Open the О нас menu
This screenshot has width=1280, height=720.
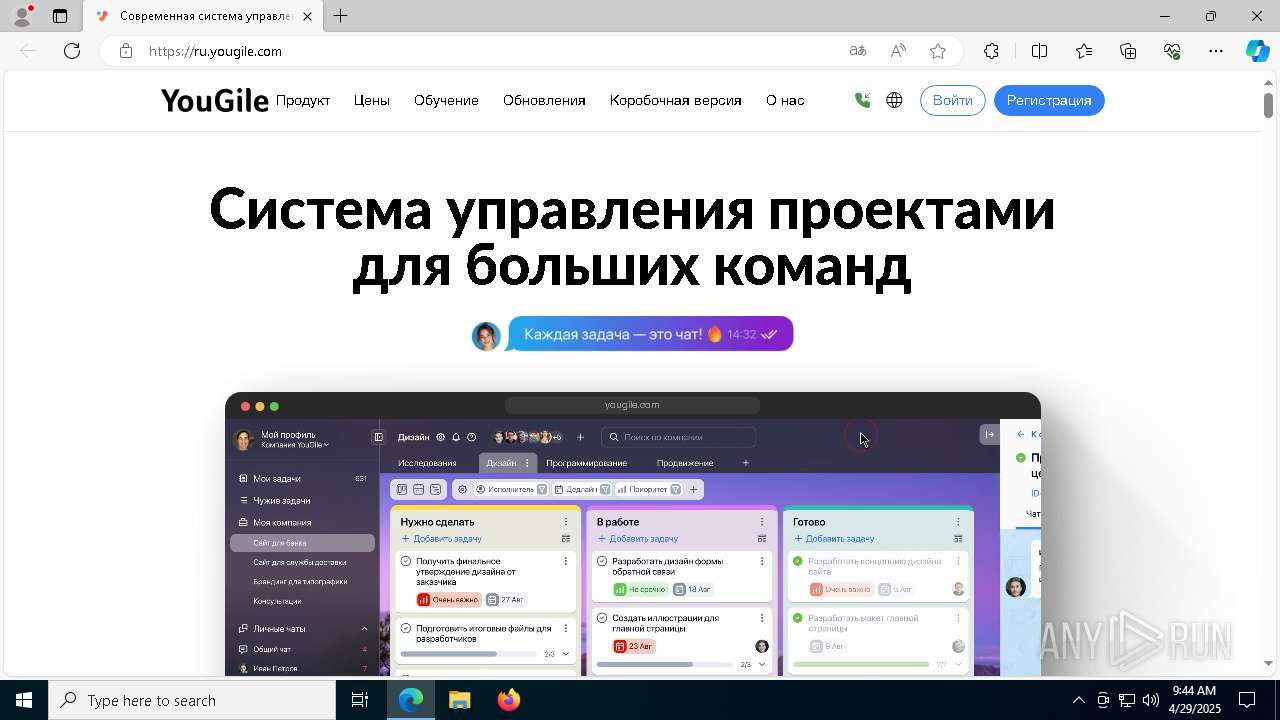(785, 100)
